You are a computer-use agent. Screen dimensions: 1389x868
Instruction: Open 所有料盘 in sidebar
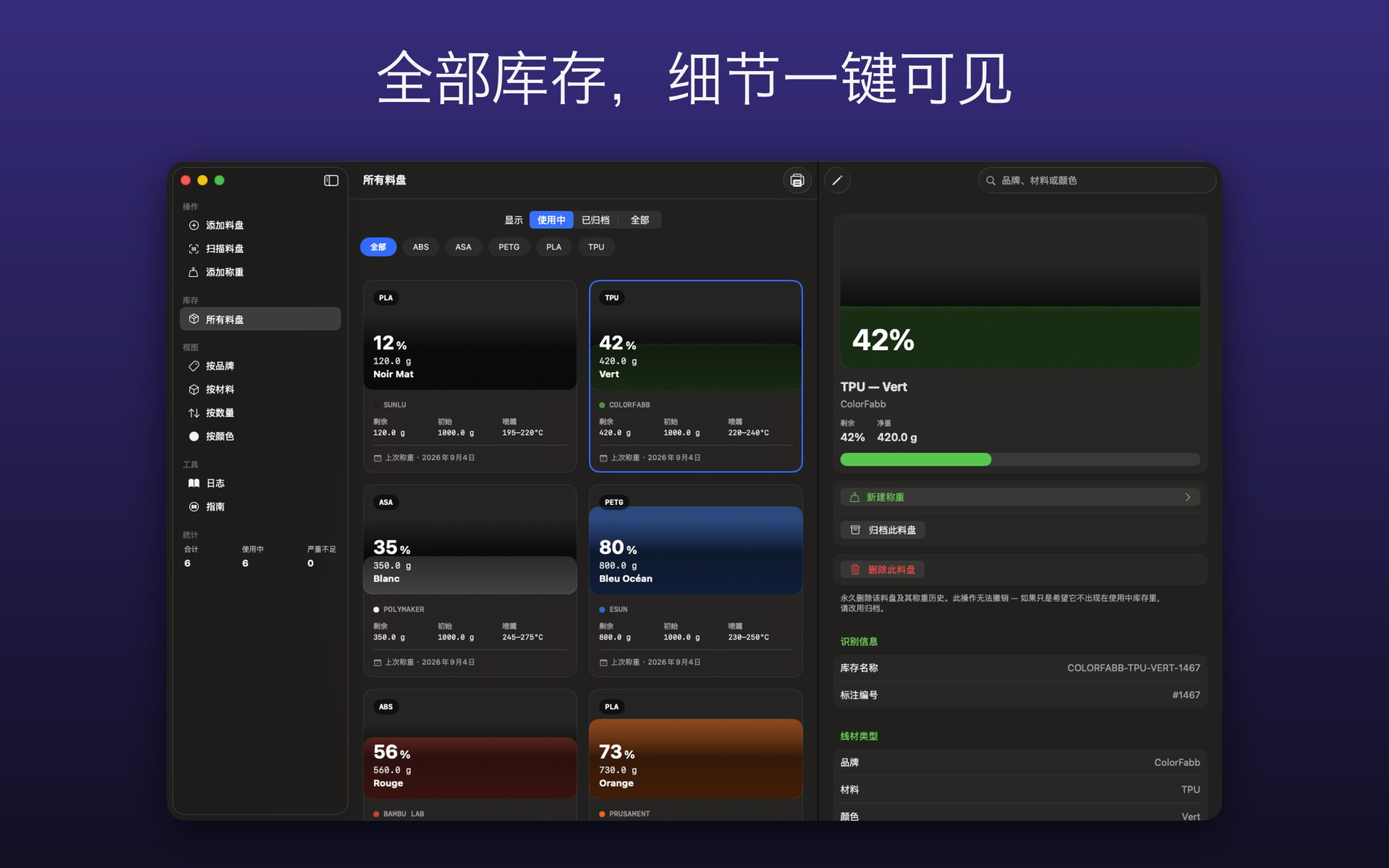click(x=260, y=319)
